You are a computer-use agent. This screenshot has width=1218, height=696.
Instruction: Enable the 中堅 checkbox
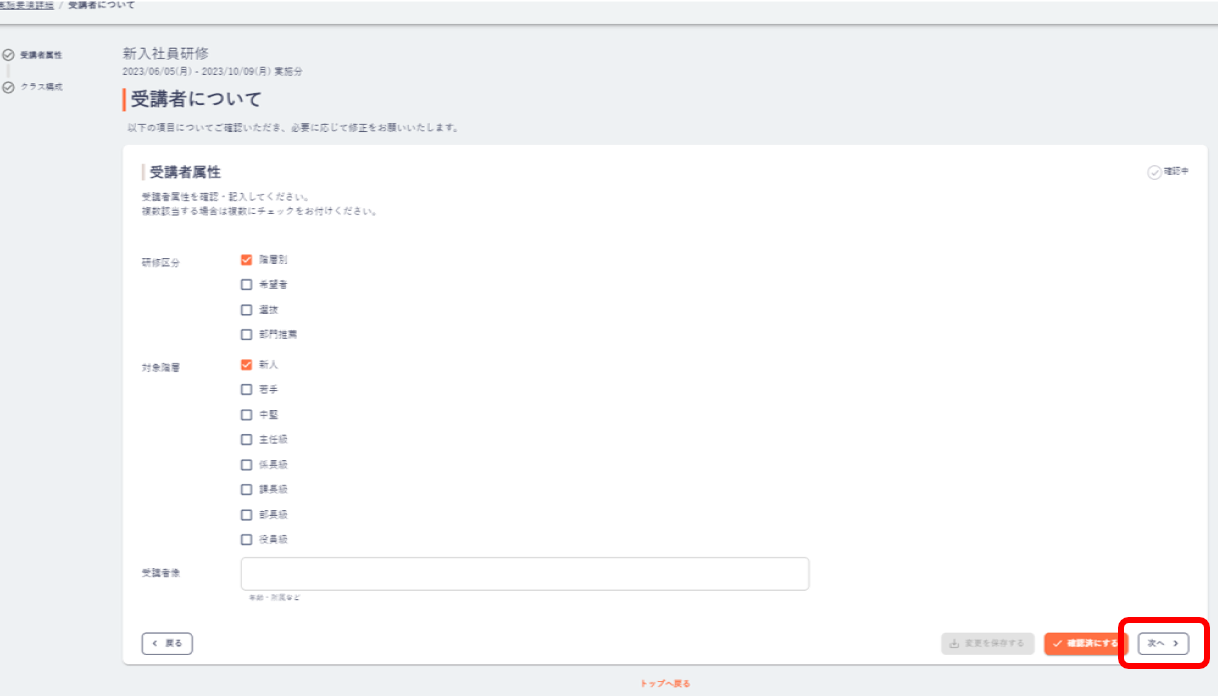(246, 415)
